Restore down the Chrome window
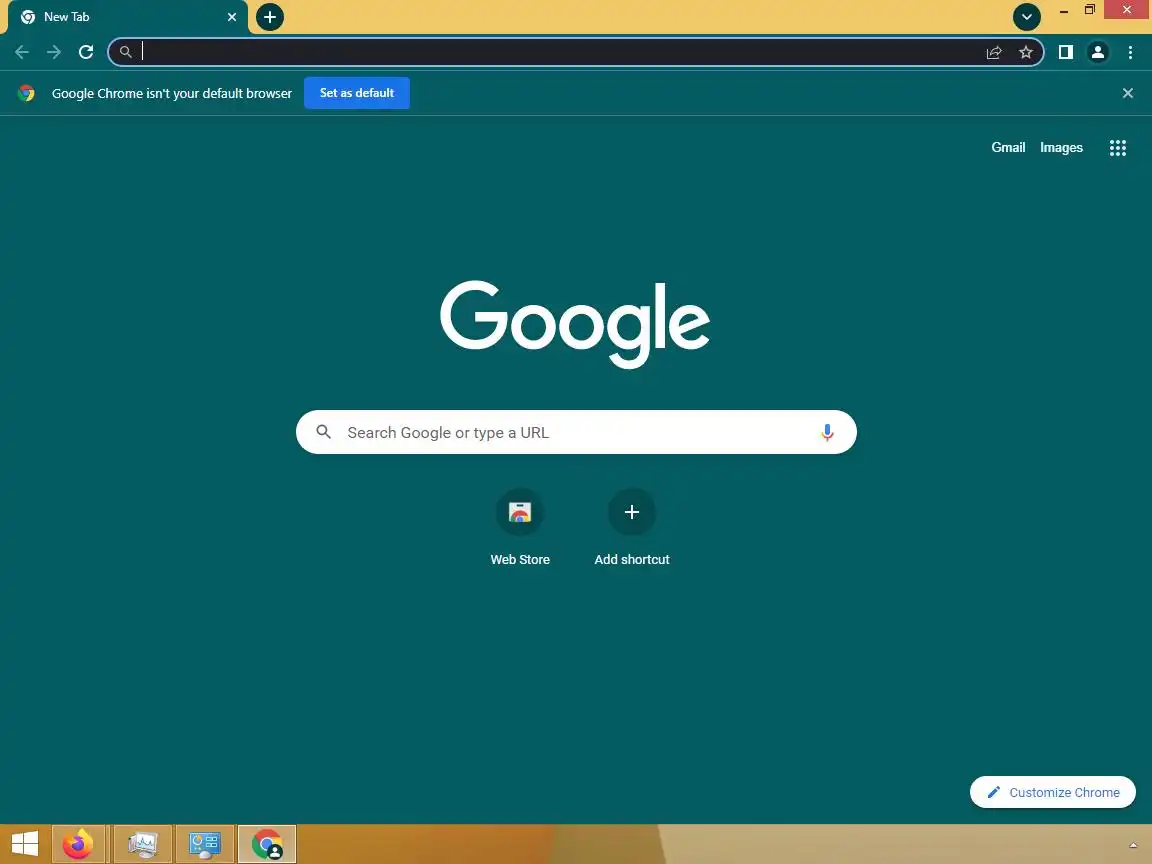Viewport: 1152px width, 864px height. pyautogui.click(x=1090, y=10)
